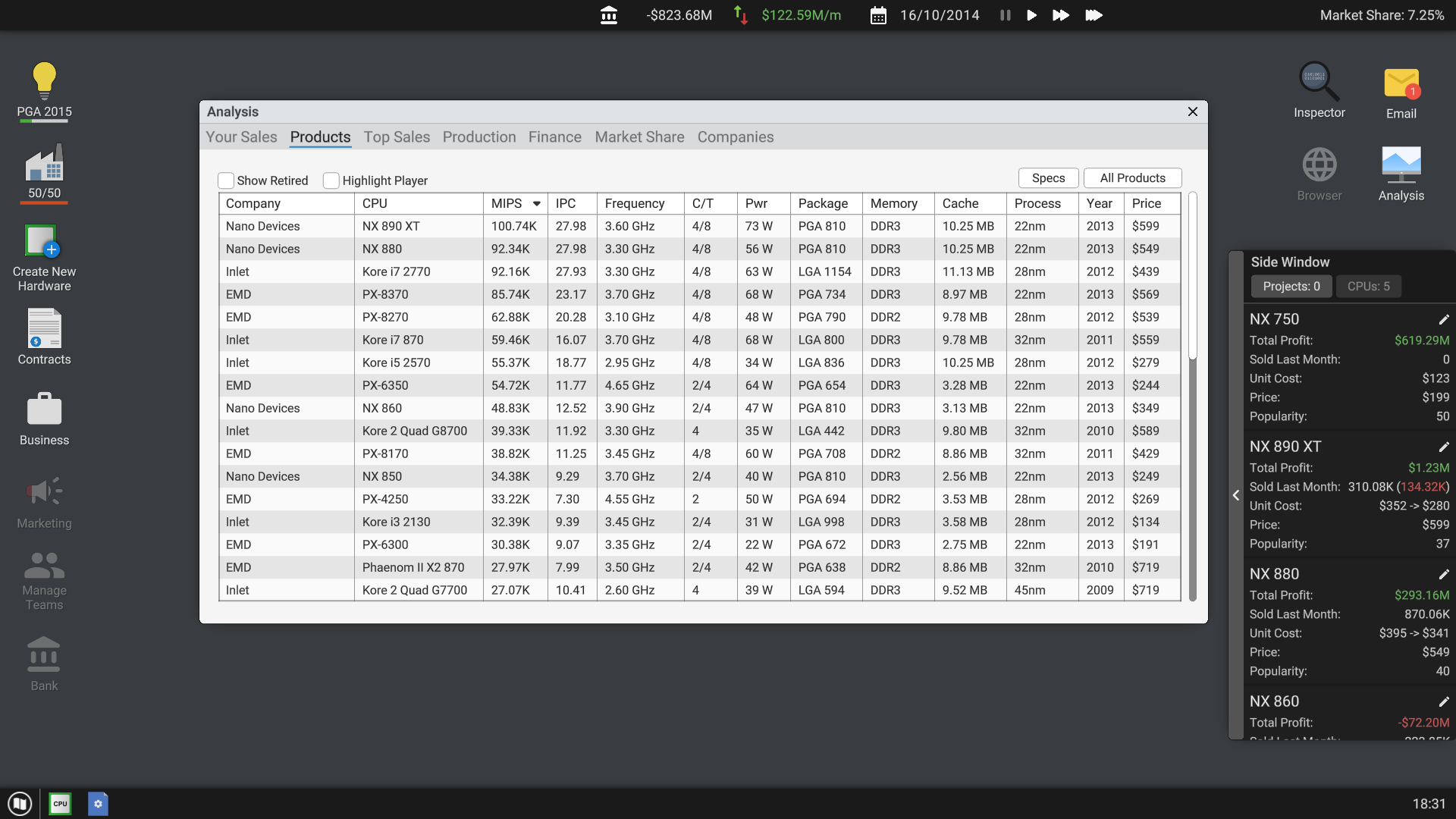The image size is (1456, 819).
Task: Open the factory 50/50 icon
Action: [x=44, y=164]
